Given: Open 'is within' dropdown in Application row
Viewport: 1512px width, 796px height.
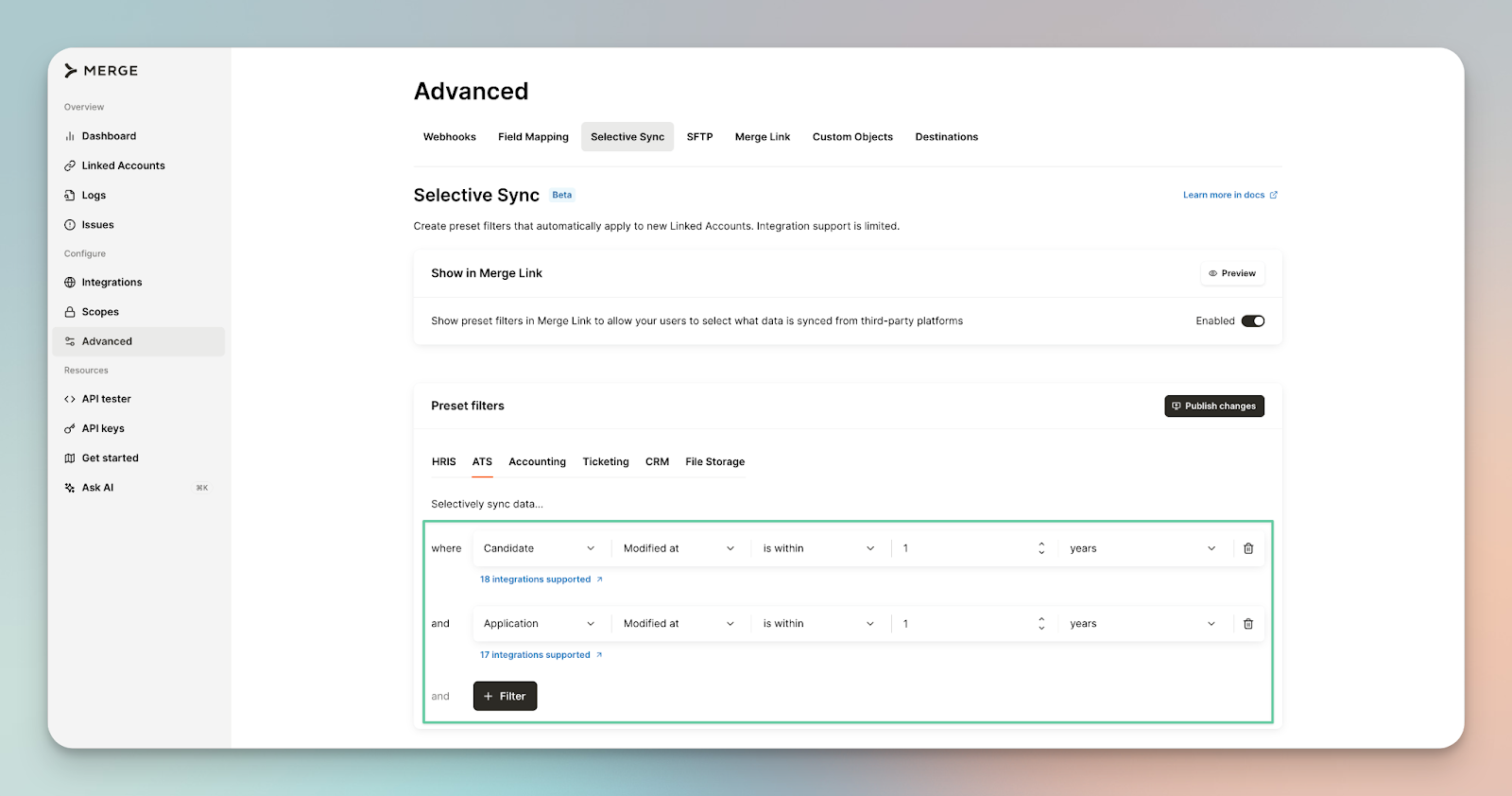Looking at the screenshot, I should tap(819, 624).
